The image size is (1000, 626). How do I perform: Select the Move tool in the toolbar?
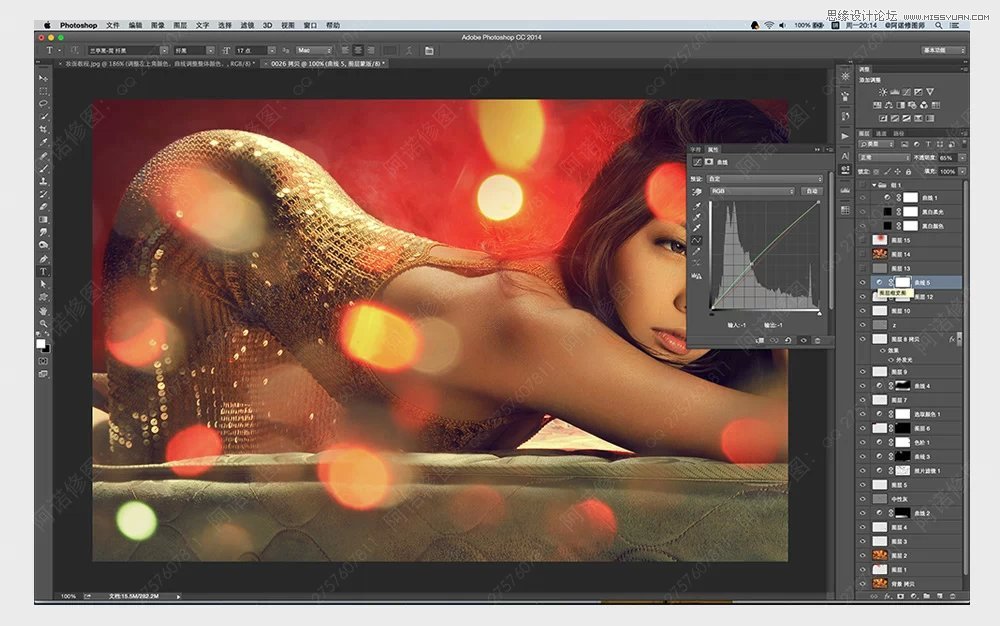point(43,78)
